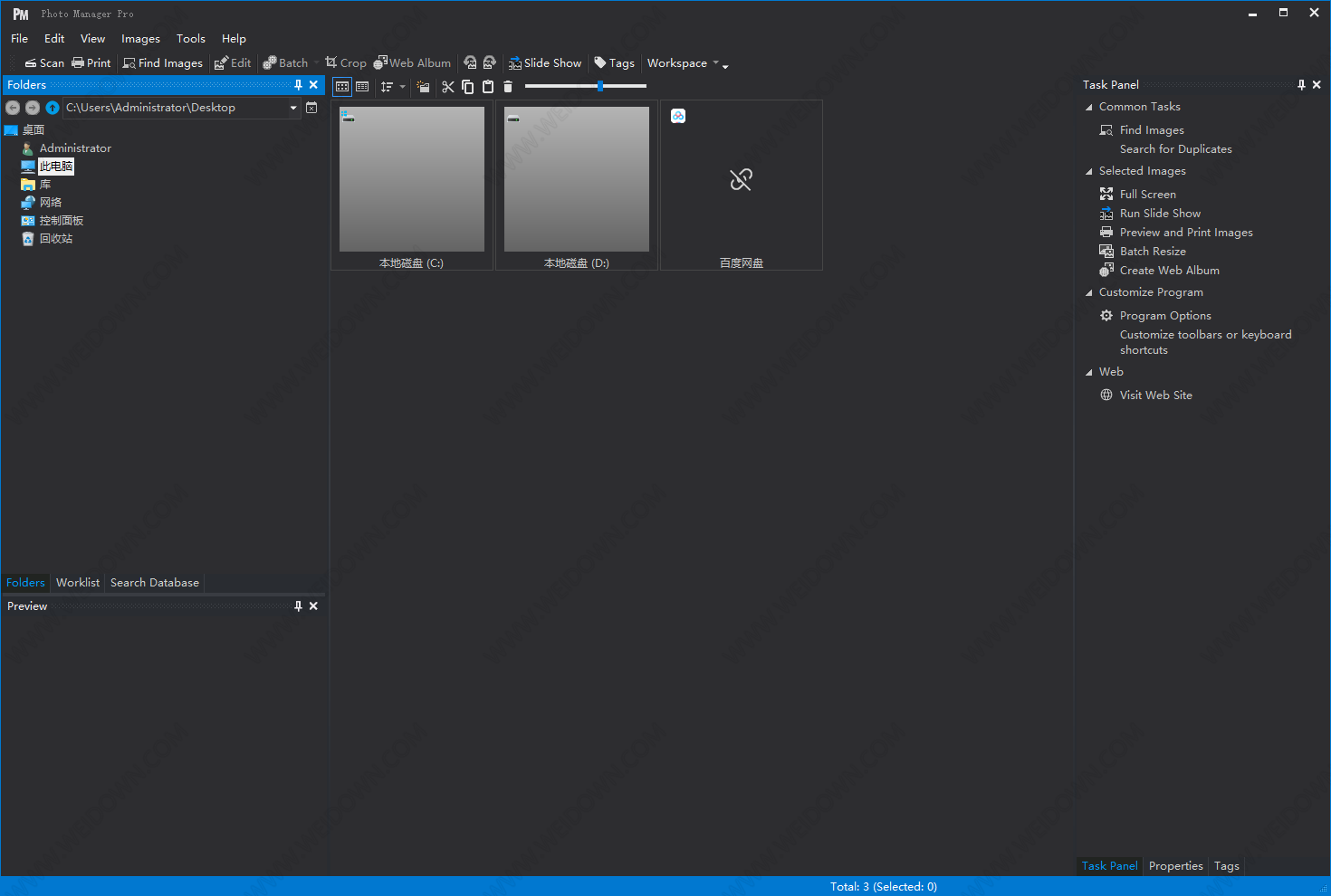
Task: Switch to the bottom-right Tags tab
Action: 1227,866
